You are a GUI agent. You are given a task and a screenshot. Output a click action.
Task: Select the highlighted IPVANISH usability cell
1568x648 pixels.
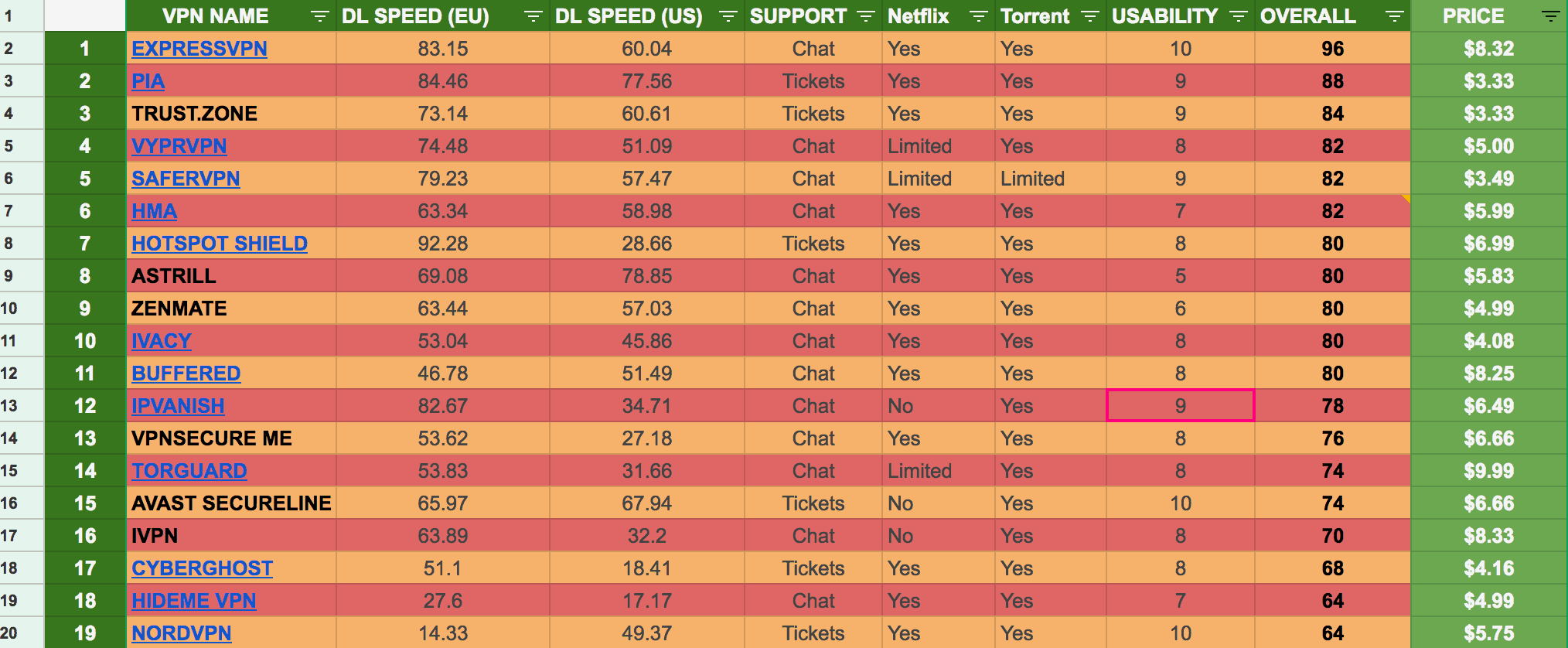1180,406
